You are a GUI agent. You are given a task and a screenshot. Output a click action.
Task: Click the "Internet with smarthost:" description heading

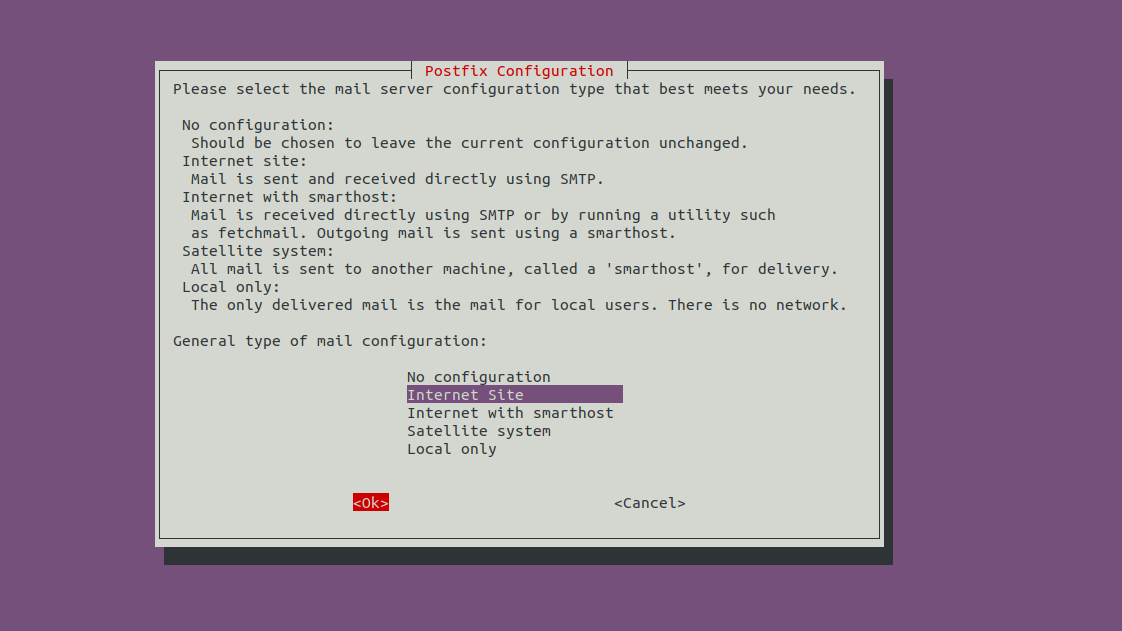[x=289, y=197]
